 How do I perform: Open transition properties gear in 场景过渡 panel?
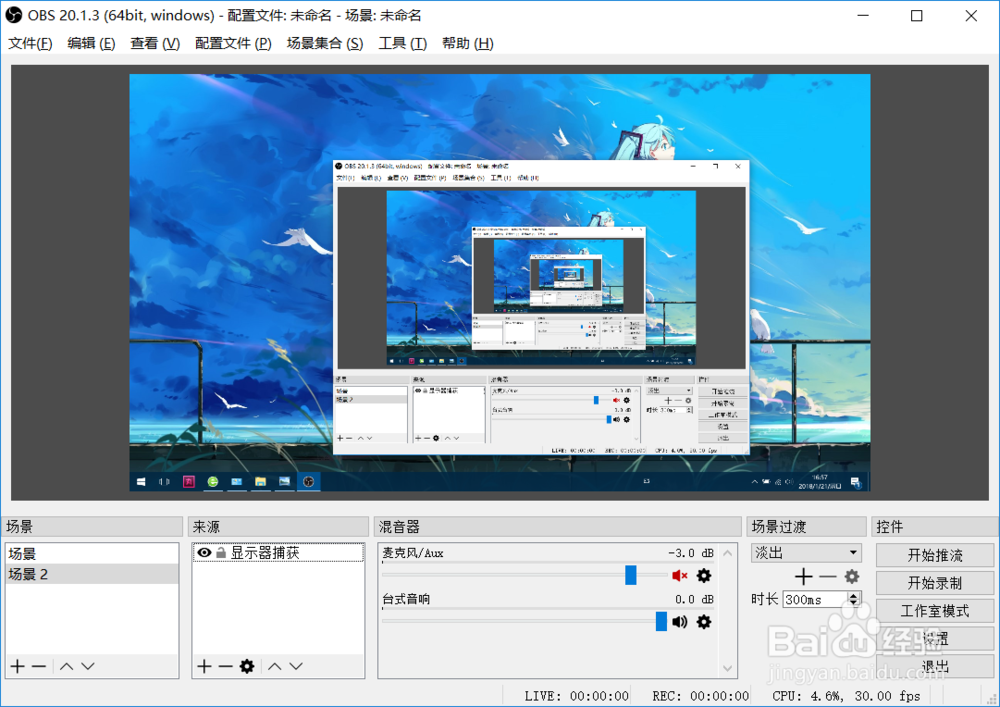[852, 576]
